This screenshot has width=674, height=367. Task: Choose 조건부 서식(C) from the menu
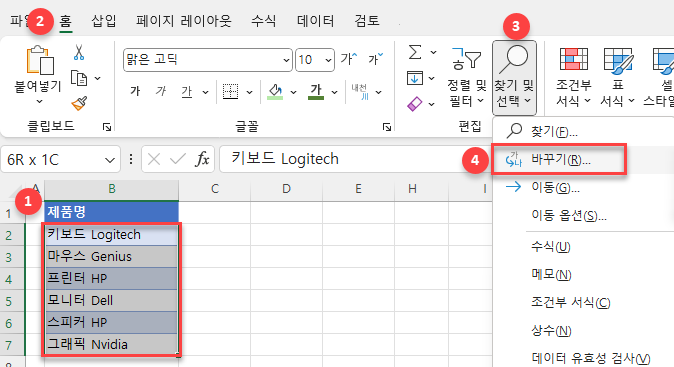(583, 302)
